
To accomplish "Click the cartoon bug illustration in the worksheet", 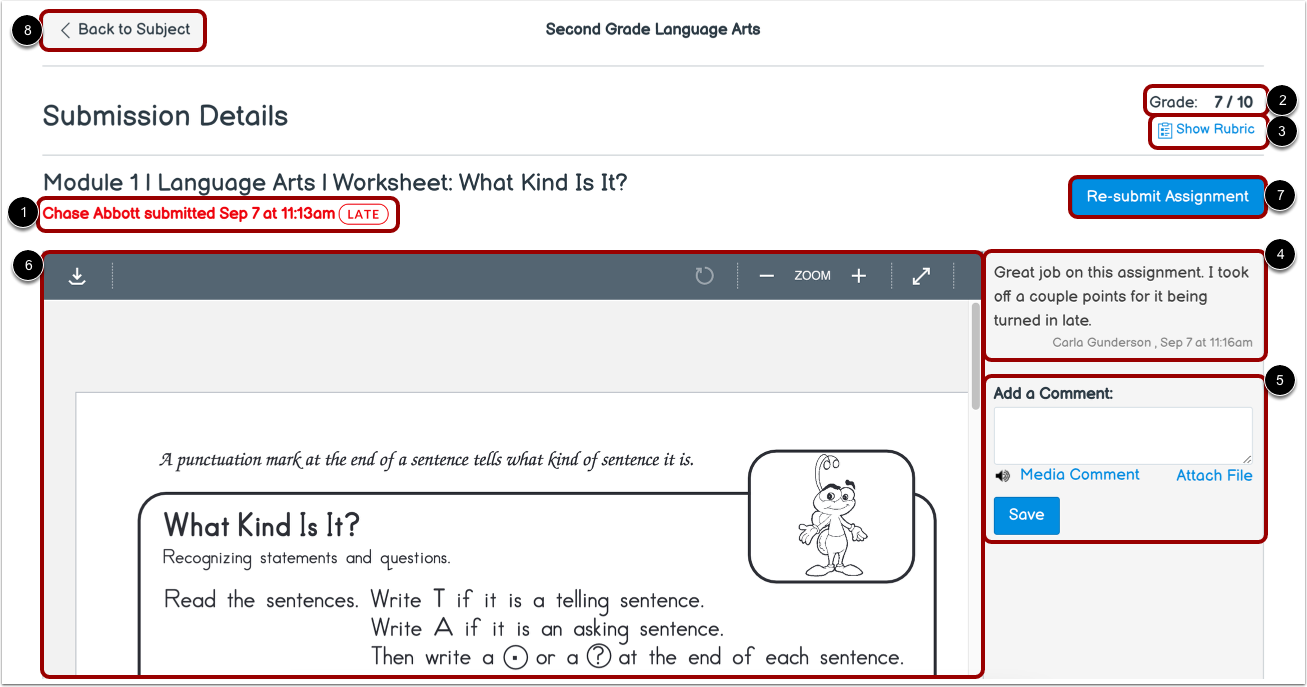I will point(831,516).
